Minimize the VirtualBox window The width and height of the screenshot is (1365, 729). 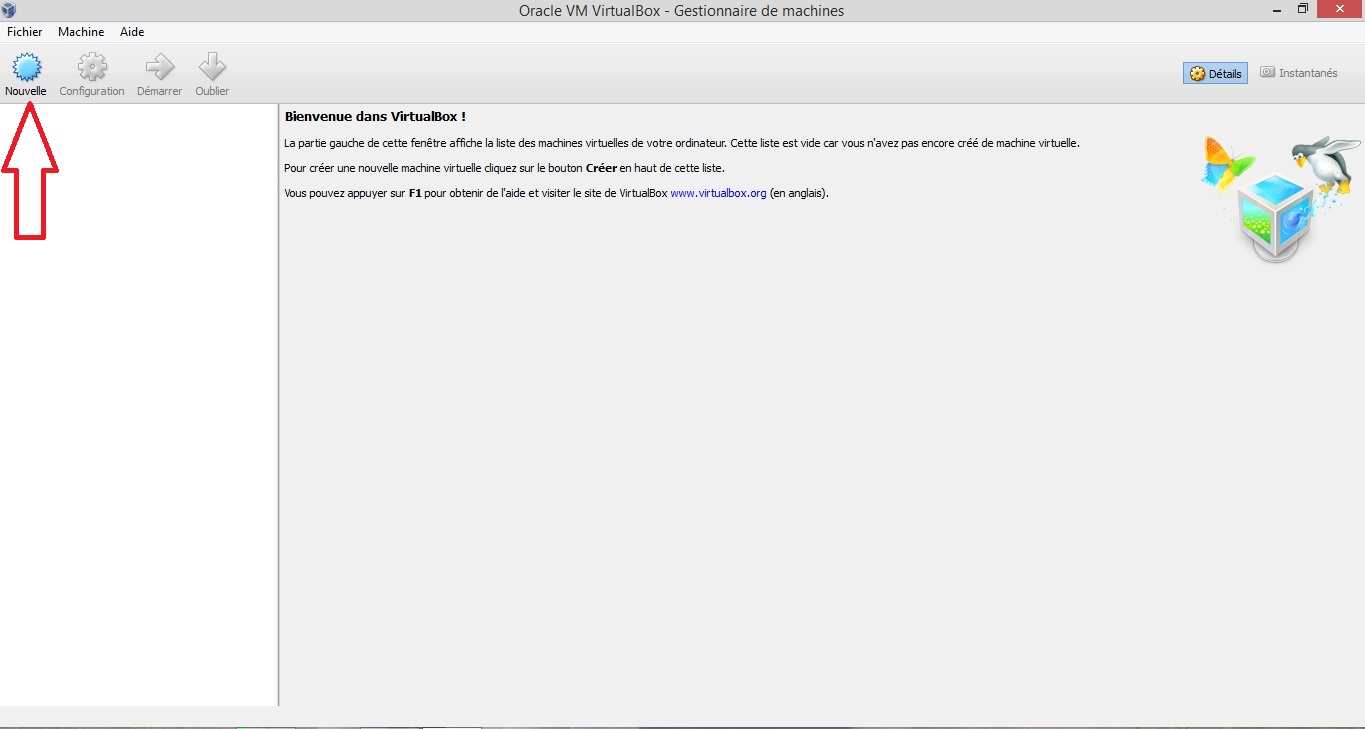[1275, 9]
